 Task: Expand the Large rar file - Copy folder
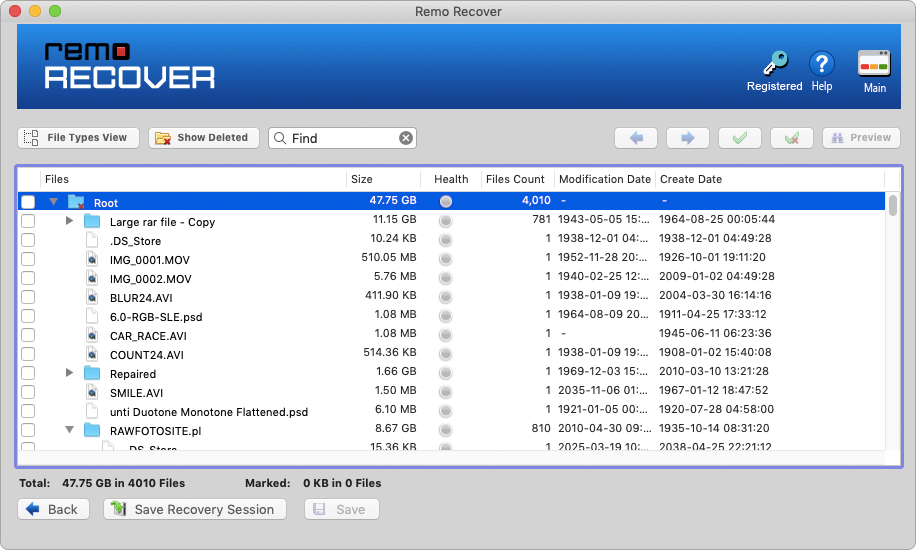70,220
